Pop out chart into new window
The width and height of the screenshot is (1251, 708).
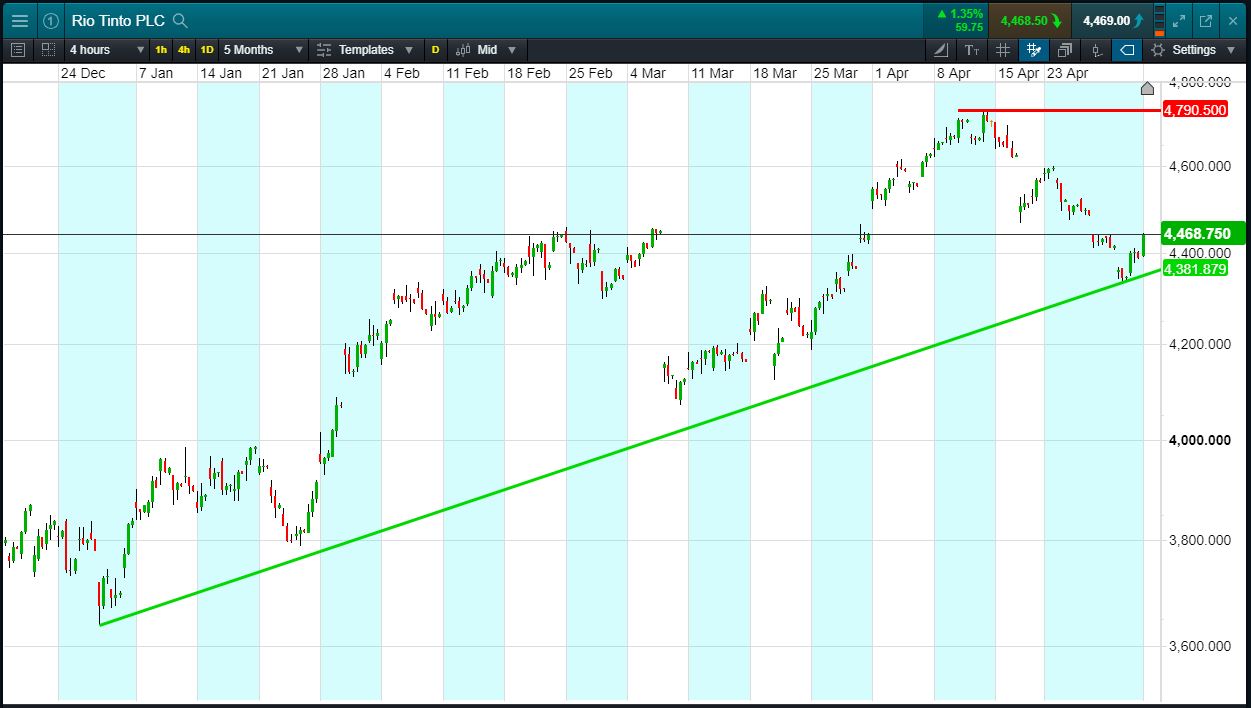pos(1206,21)
